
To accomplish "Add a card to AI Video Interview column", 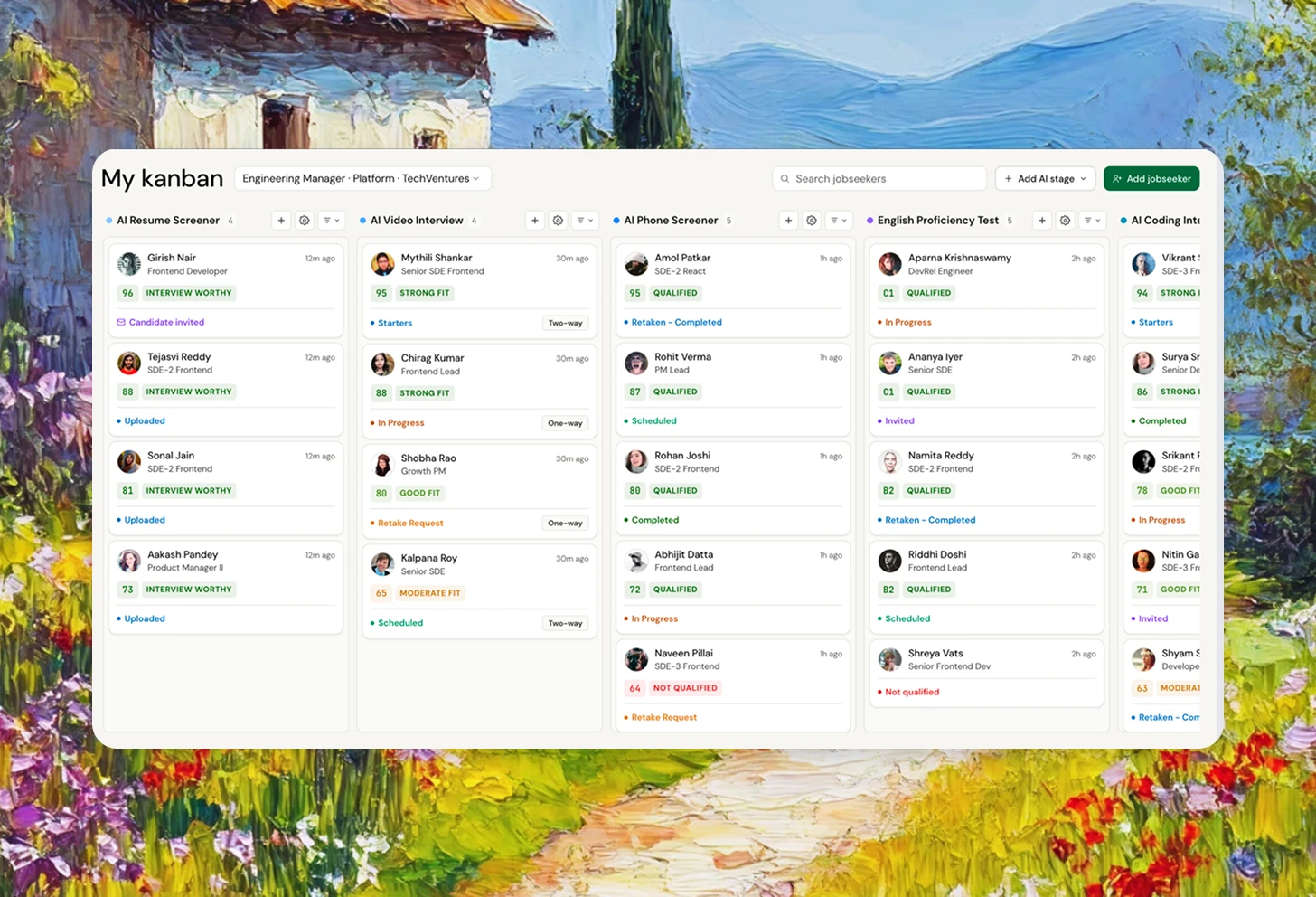I will coord(535,221).
